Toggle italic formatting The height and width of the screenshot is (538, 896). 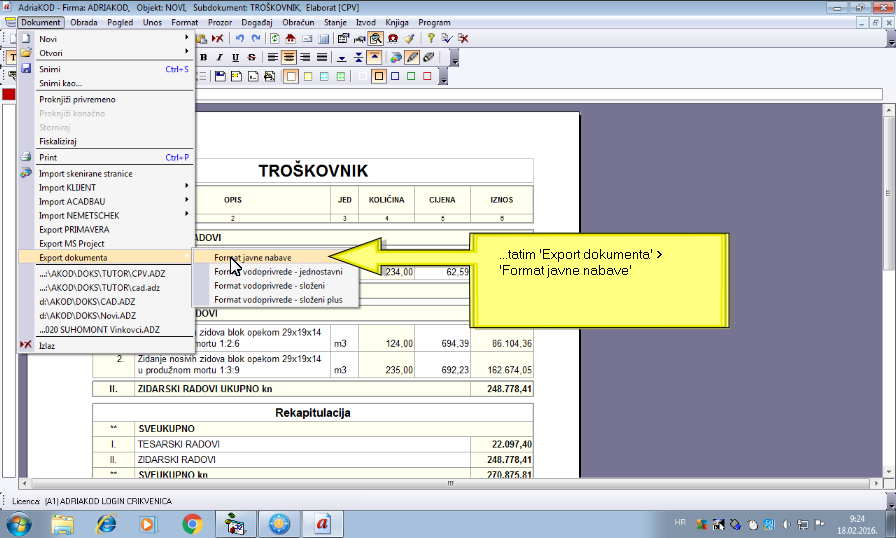pos(219,57)
